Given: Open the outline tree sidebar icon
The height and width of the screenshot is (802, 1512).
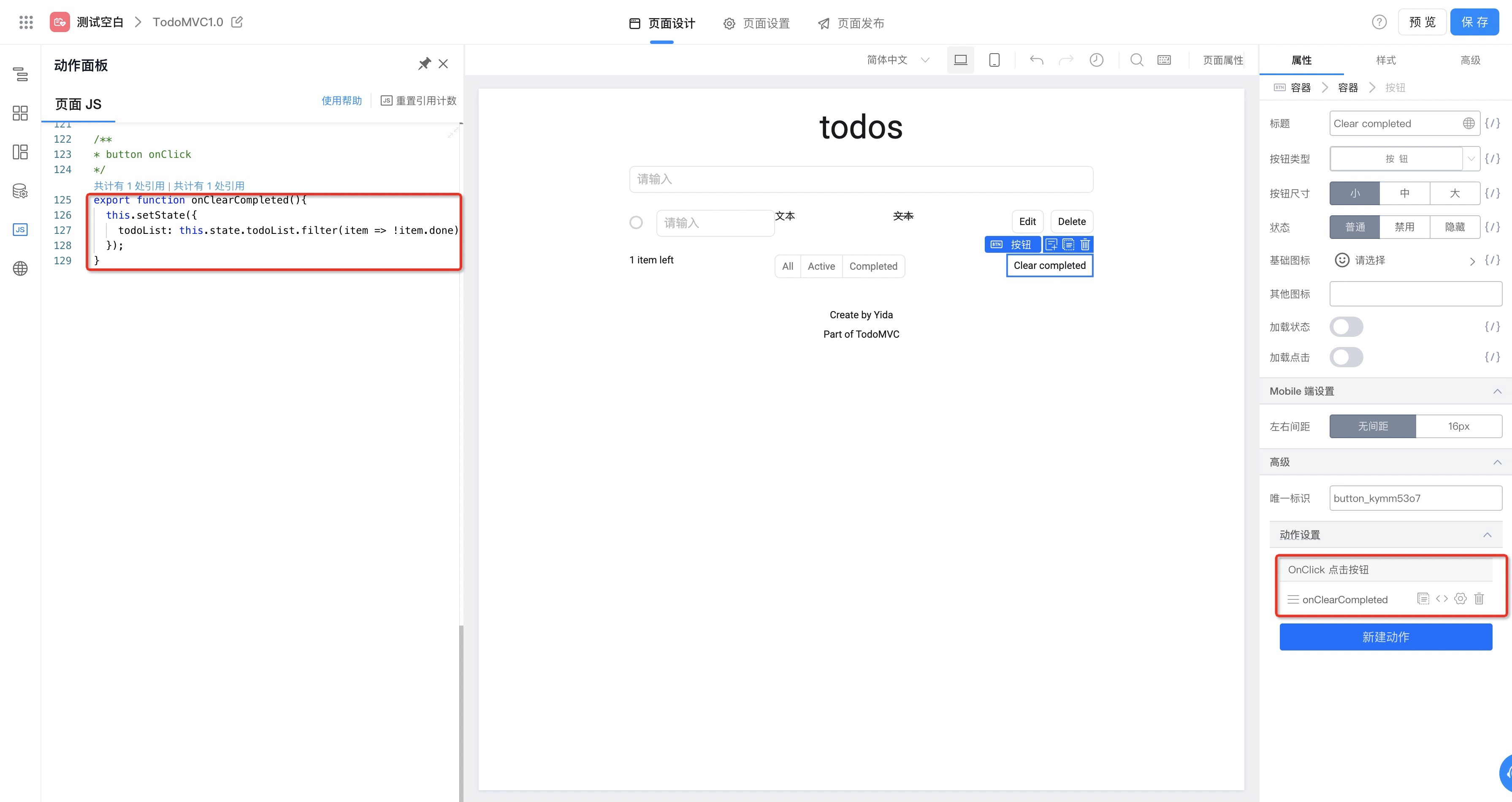Looking at the screenshot, I should coord(20,75).
